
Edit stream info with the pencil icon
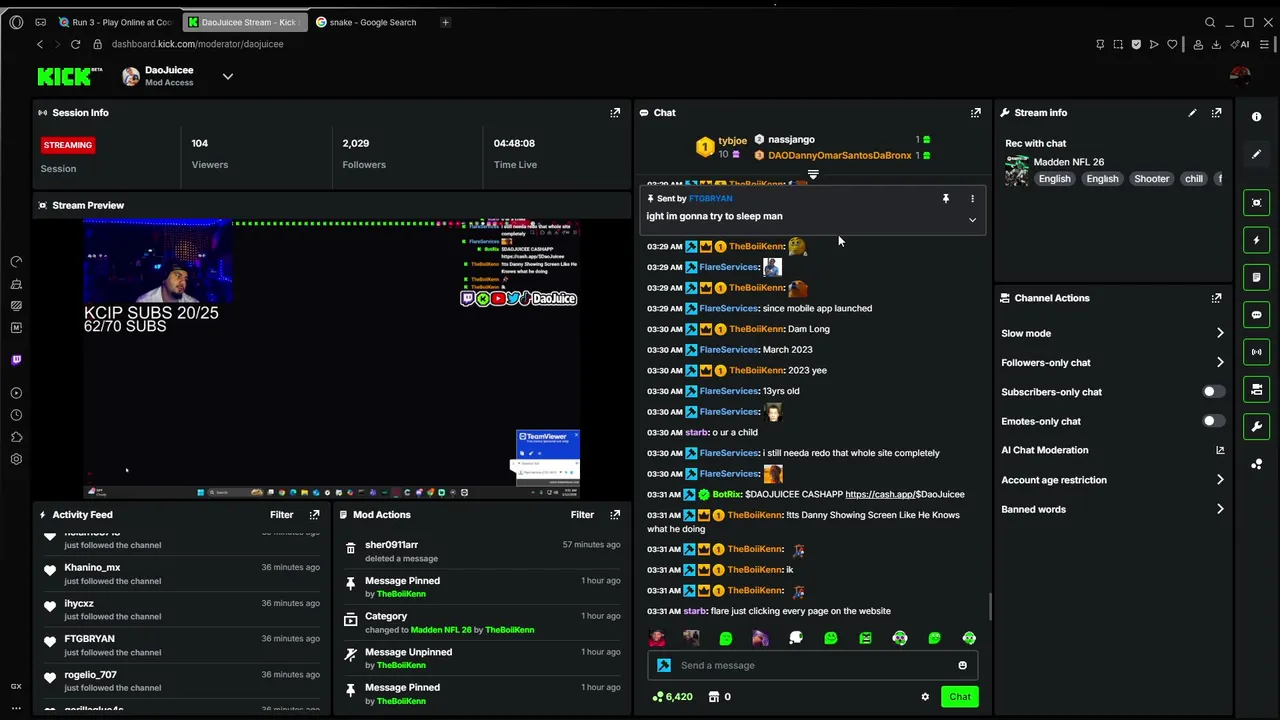tap(1192, 113)
